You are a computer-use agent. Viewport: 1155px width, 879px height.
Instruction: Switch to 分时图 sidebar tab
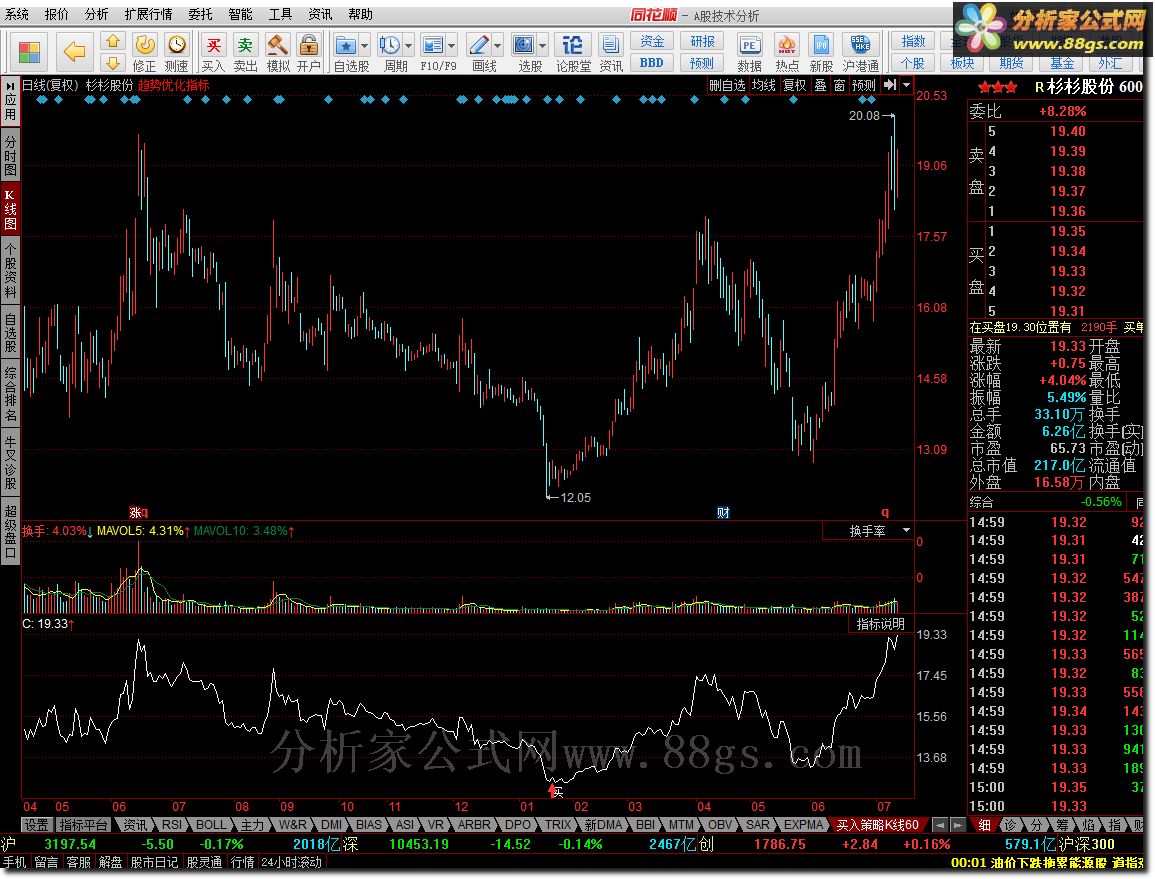coord(10,154)
